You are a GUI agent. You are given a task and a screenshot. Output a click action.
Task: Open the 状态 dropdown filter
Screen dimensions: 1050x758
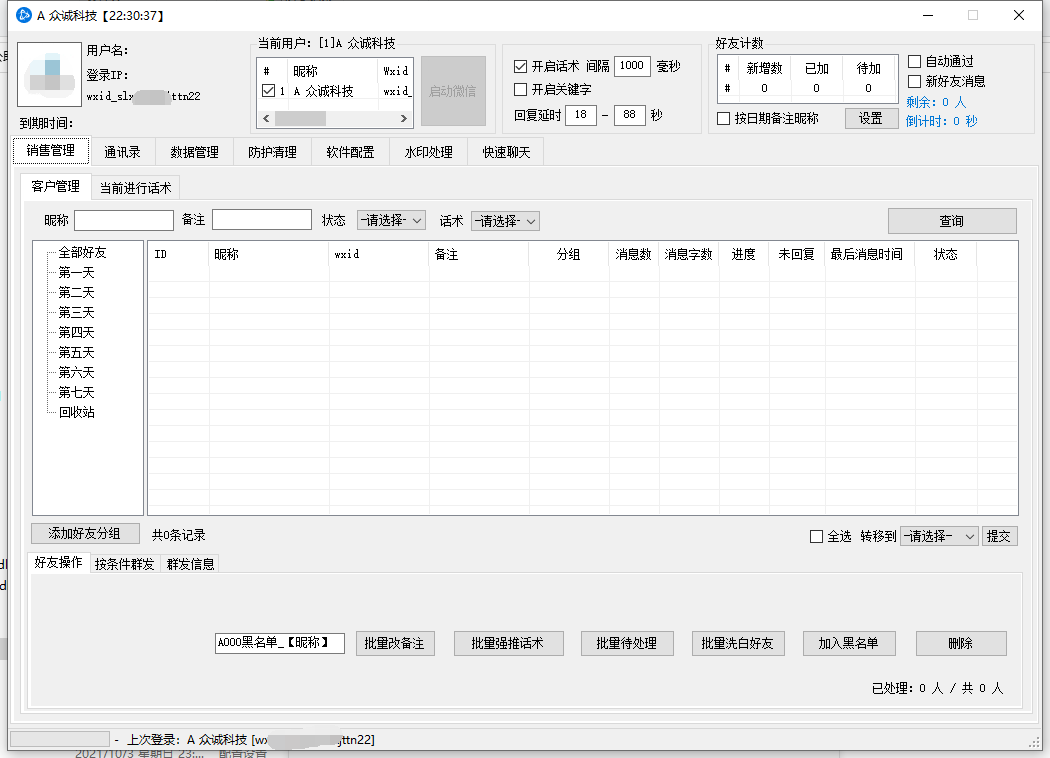(391, 221)
